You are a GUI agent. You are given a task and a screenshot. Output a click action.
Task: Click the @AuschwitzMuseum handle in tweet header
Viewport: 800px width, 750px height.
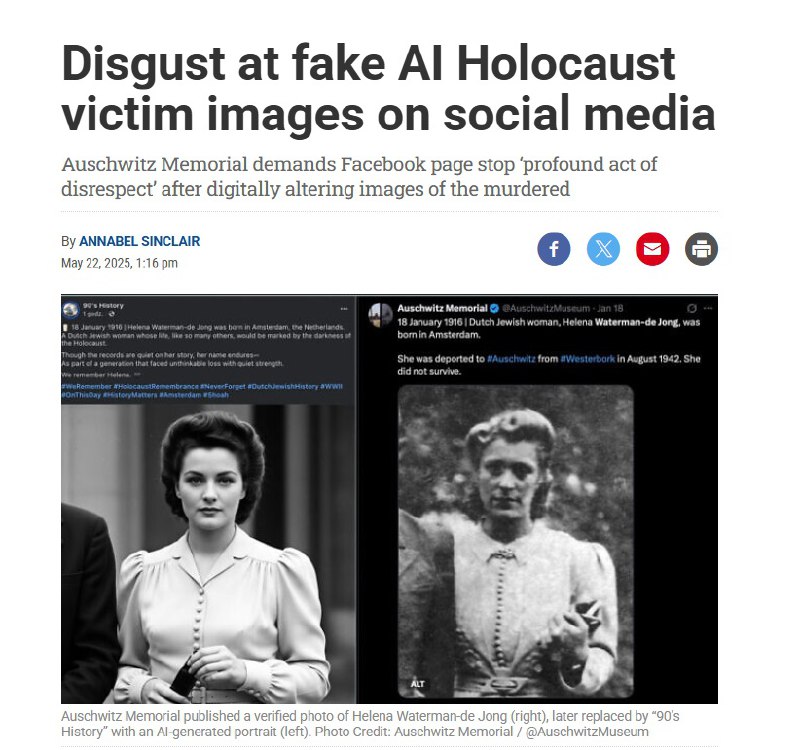(x=546, y=308)
